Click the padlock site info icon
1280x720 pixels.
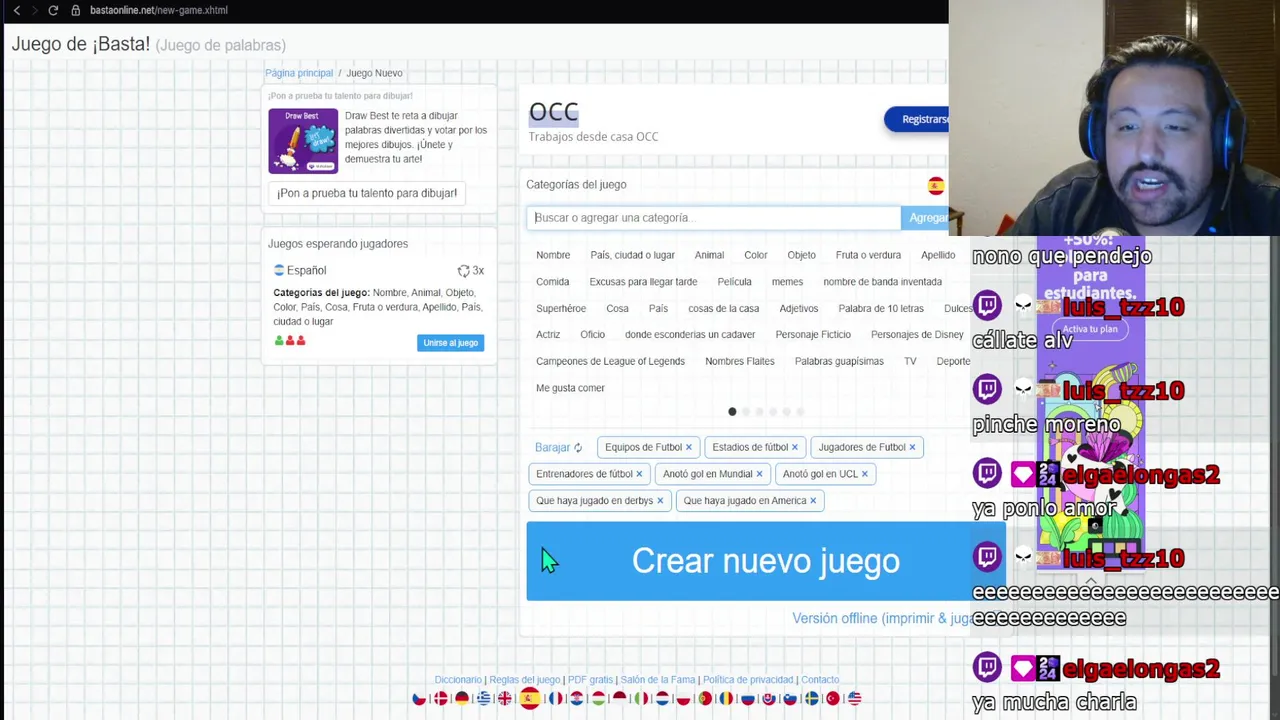75,10
